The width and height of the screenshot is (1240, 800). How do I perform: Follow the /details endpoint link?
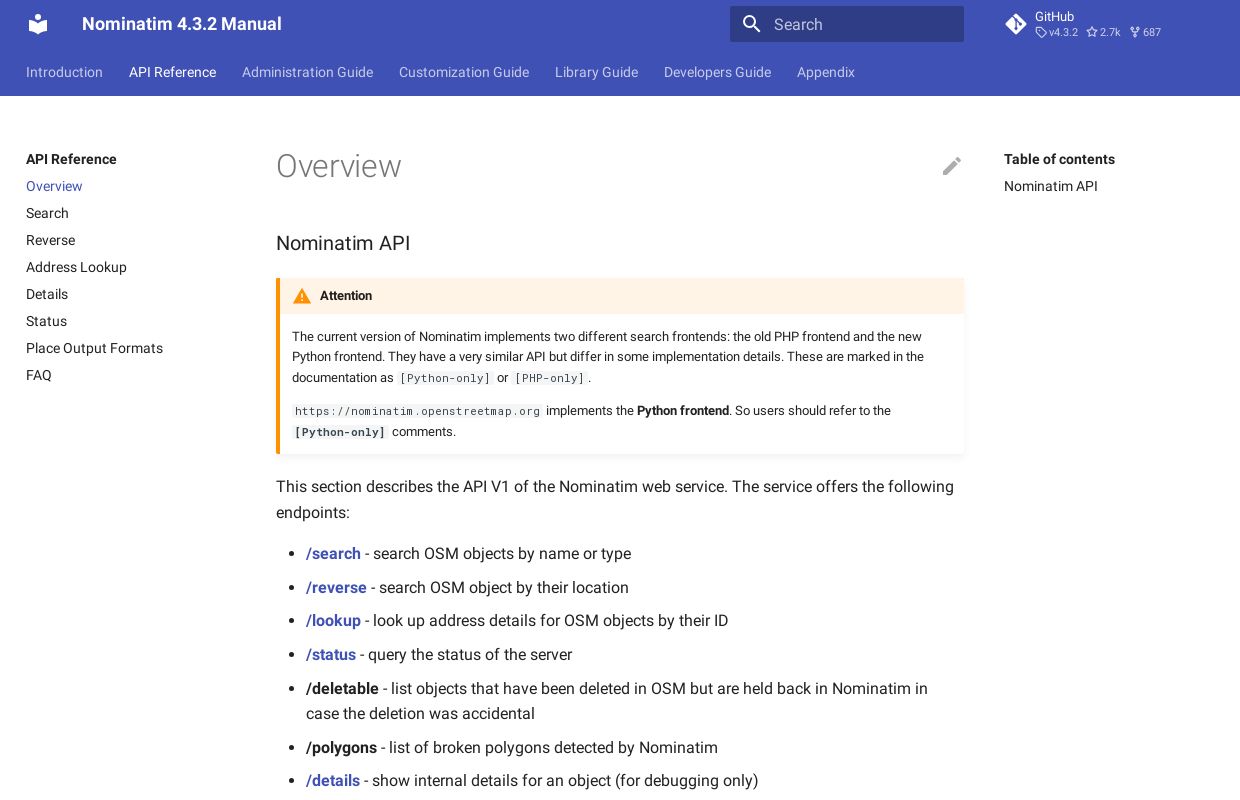(x=333, y=781)
